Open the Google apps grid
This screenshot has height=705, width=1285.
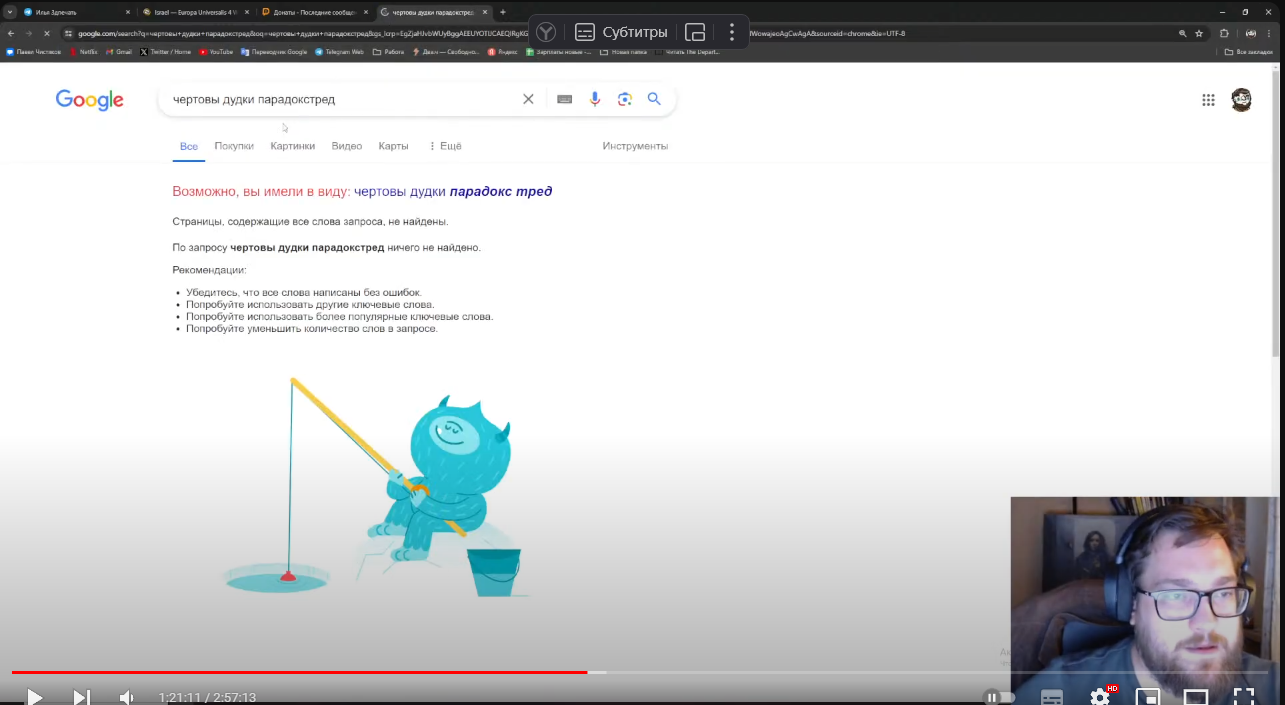click(x=1208, y=99)
